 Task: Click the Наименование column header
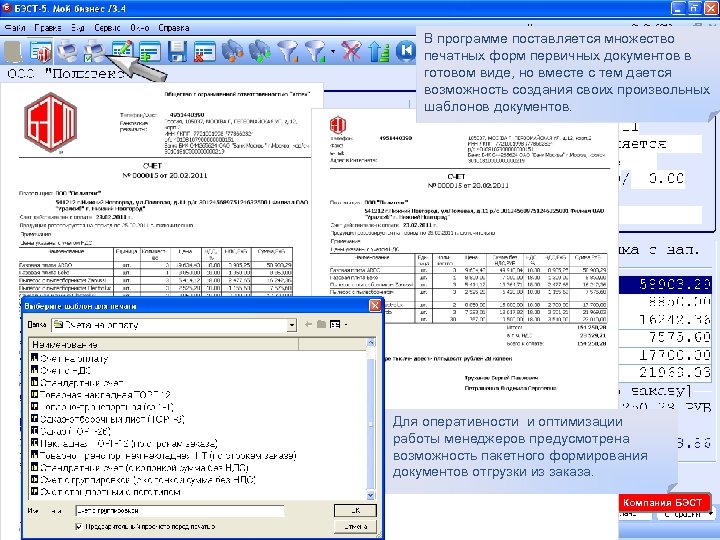point(163,344)
